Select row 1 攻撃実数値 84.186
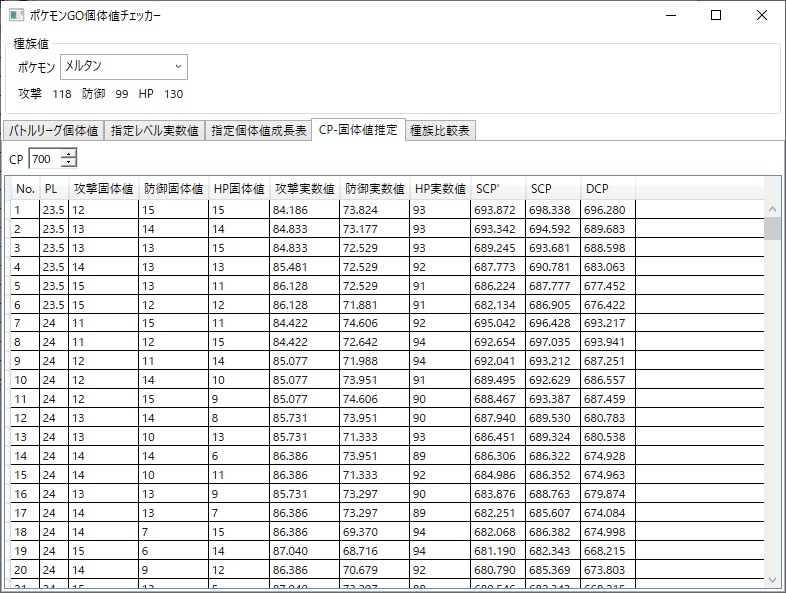Image resolution: width=786 pixels, height=593 pixels. (x=305, y=210)
